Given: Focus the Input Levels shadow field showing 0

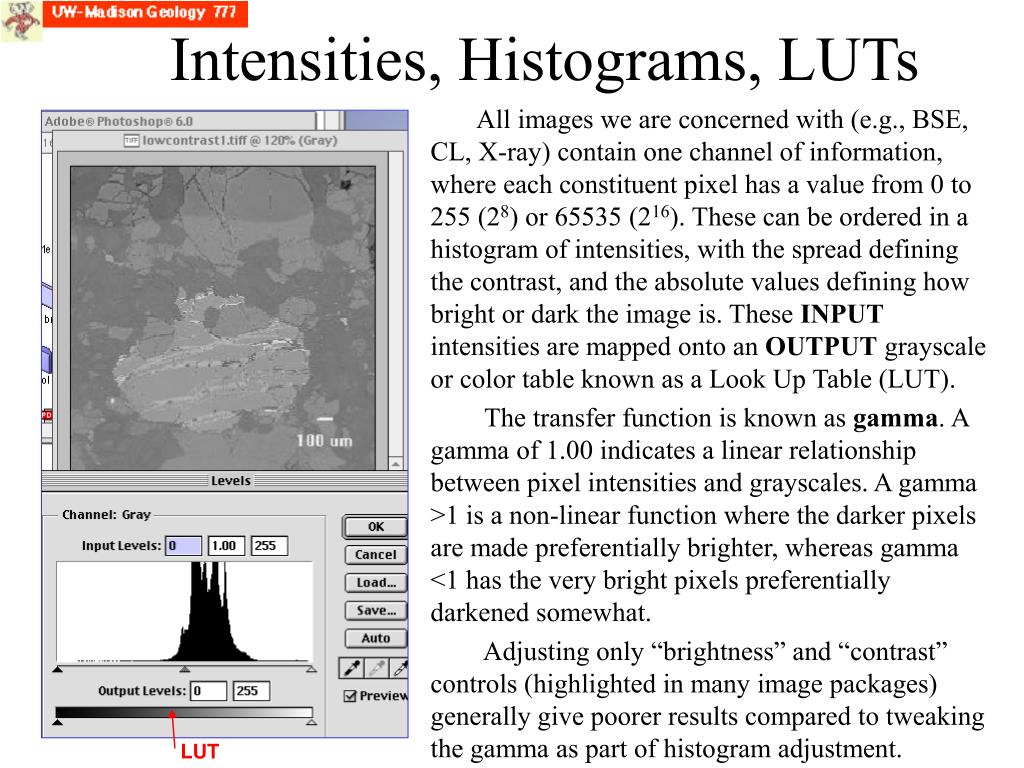Looking at the screenshot, I should (x=183, y=546).
